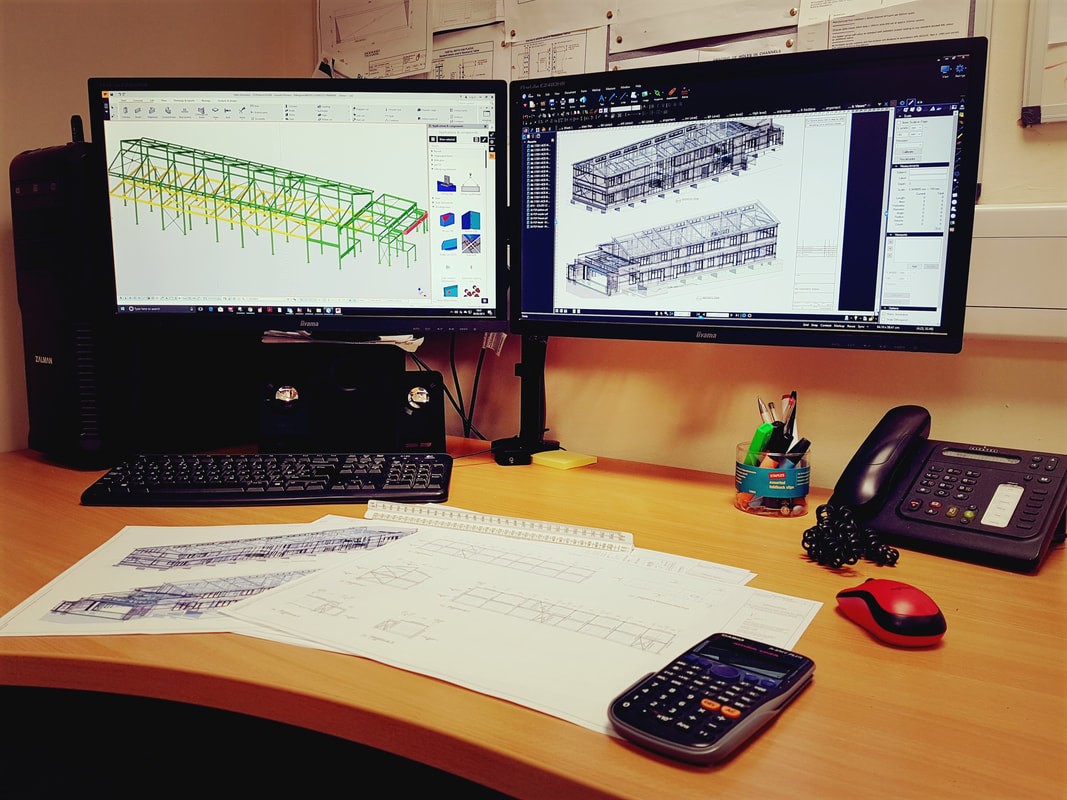Select the blue Text 'A' tool in Bluebeam
Image resolution: width=1067 pixels, height=800 pixels.
click(x=602, y=99)
